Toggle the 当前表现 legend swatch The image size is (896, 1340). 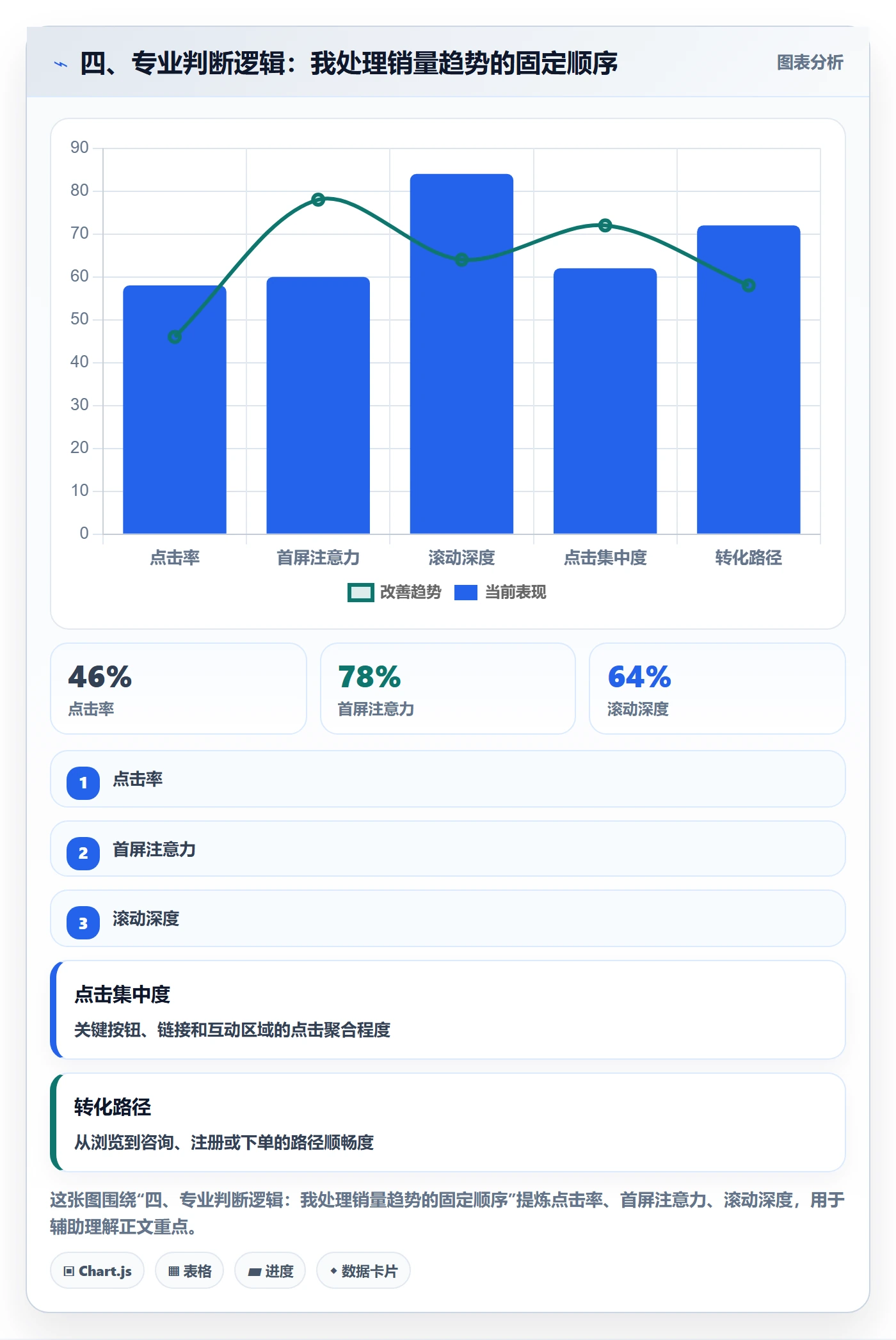[465, 593]
